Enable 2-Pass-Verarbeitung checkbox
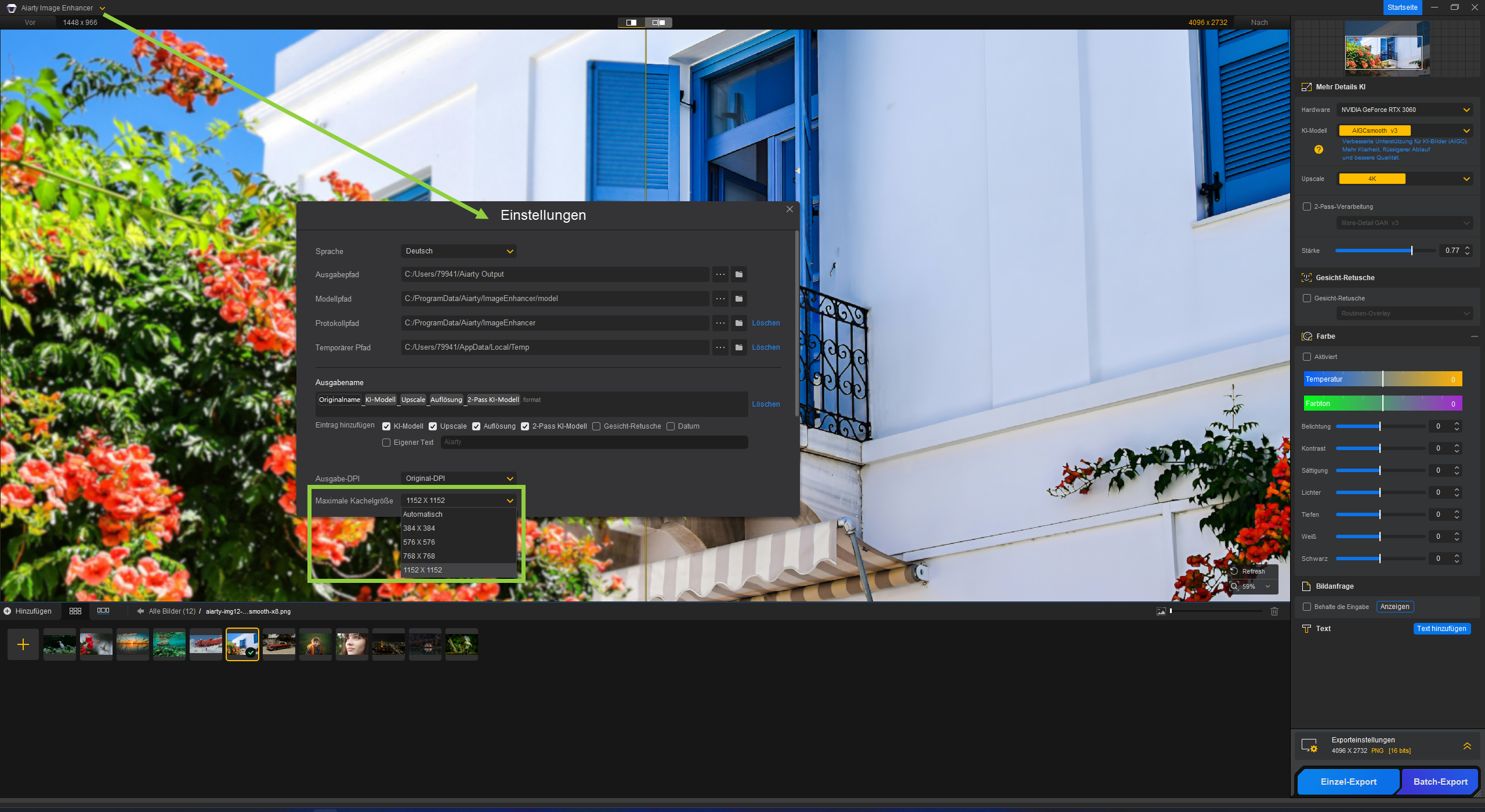The image size is (1485, 812). tap(1307, 206)
